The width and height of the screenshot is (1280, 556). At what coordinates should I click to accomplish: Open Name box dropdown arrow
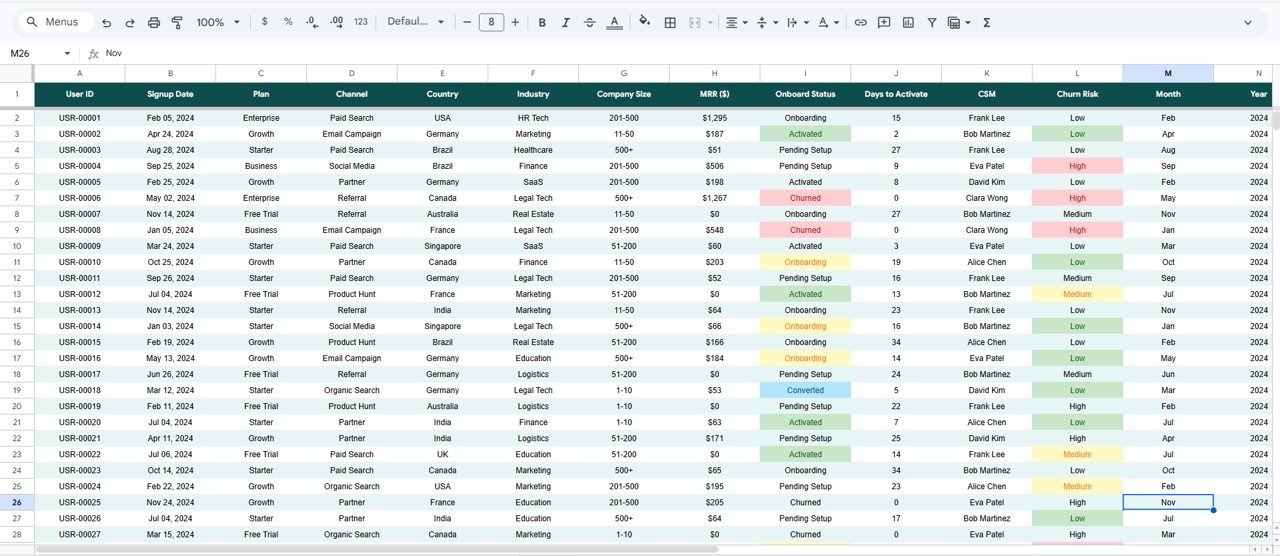[x=67, y=54]
